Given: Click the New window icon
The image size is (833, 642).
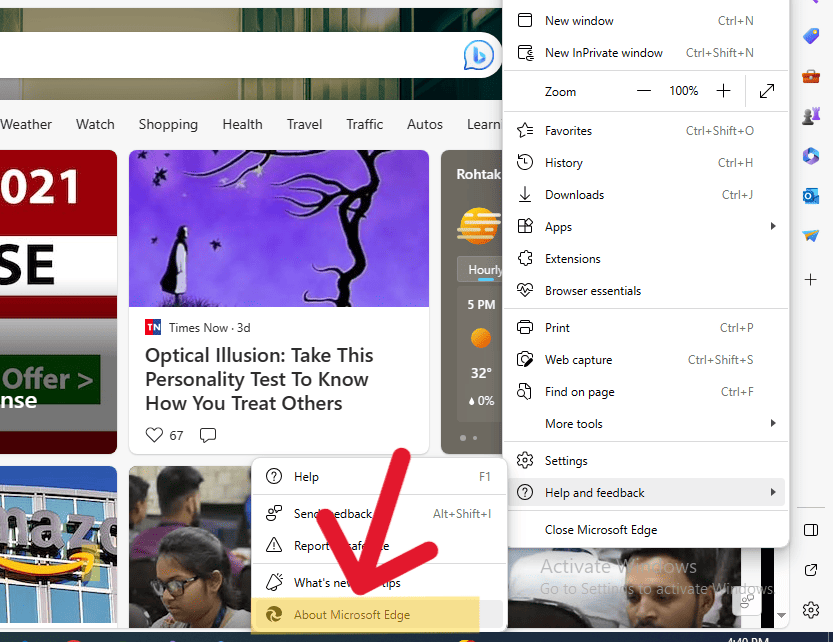Looking at the screenshot, I should click(525, 20).
